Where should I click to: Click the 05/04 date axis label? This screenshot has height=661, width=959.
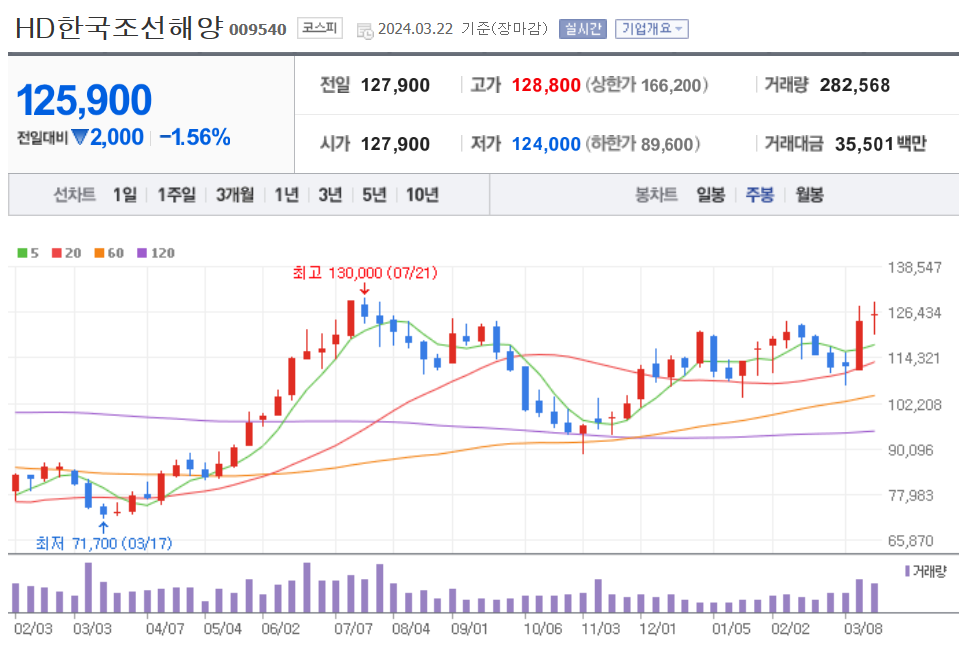[x=223, y=629]
